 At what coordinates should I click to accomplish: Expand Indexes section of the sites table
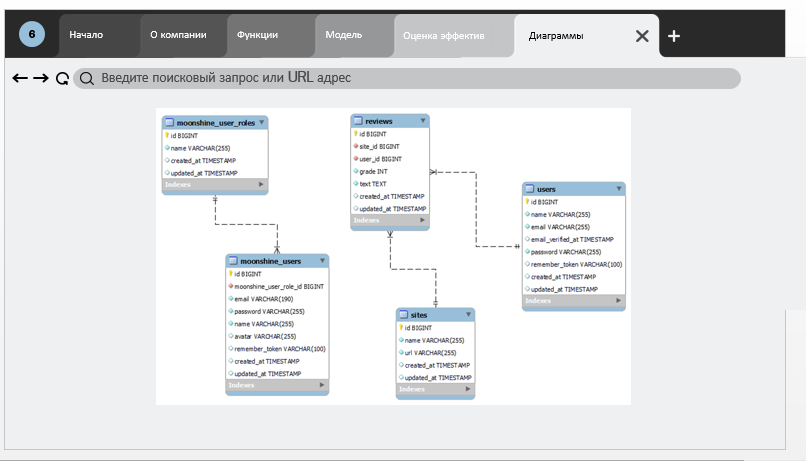(x=469, y=389)
